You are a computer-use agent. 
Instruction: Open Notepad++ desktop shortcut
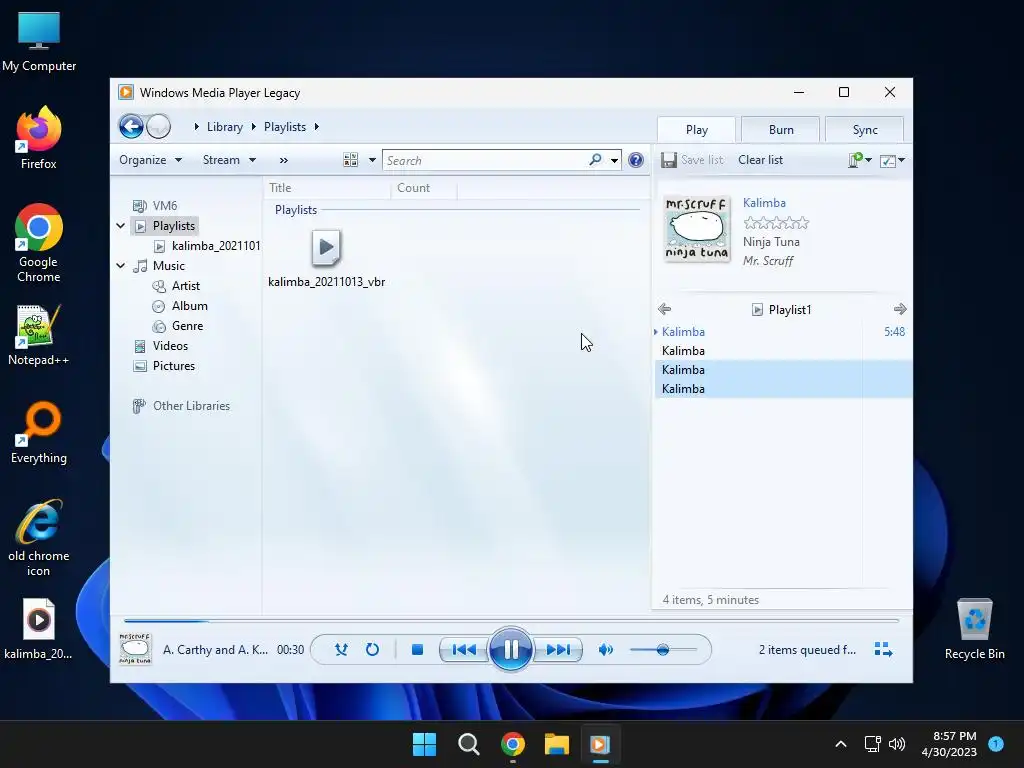coord(39,335)
